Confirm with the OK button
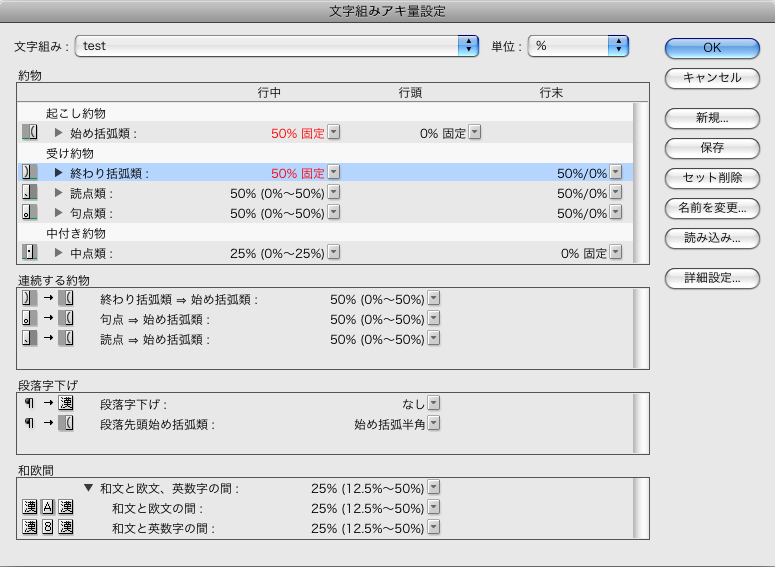The width and height of the screenshot is (775, 567). click(712, 48)
